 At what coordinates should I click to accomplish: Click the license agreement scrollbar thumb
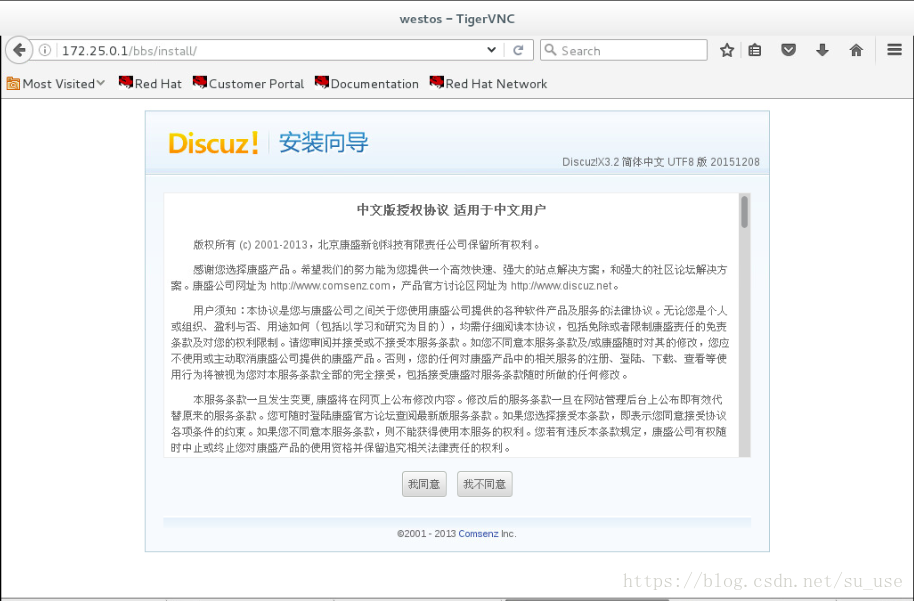[744, 212]
